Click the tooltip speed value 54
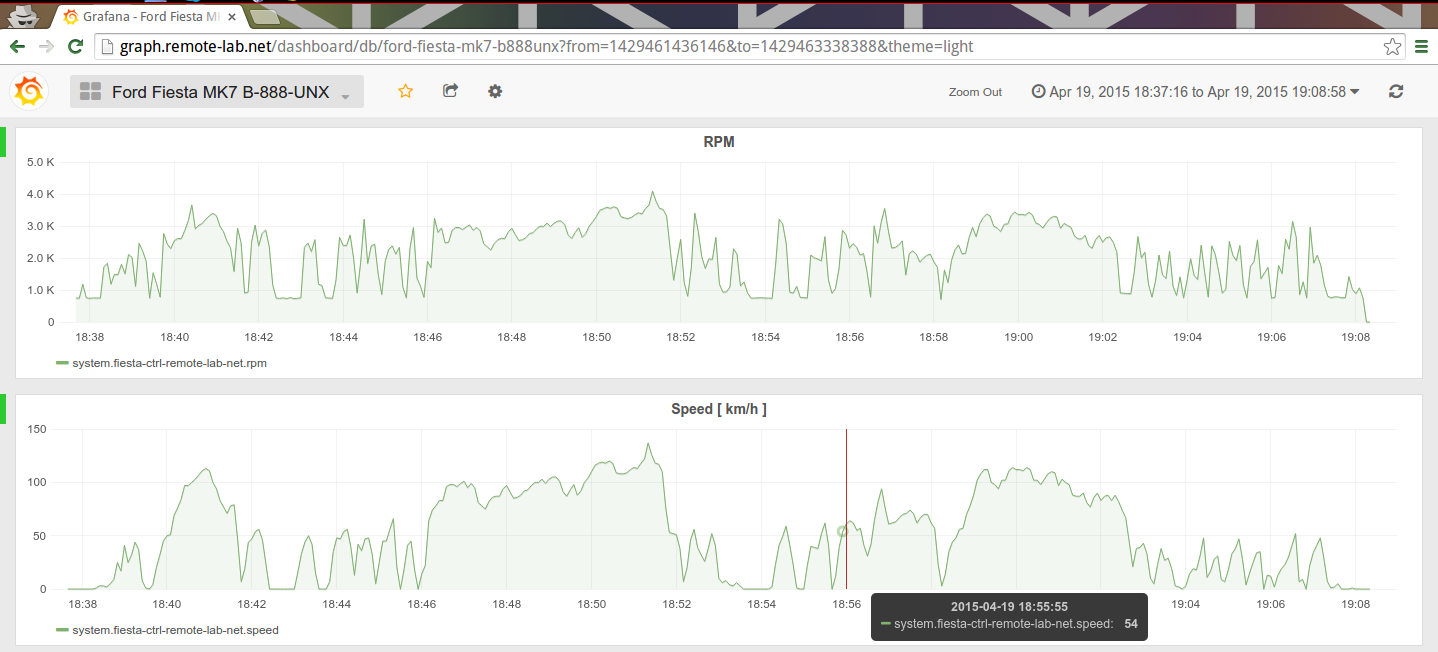Viewport: 1438px width, 652px height. [x=1131, y=624]
